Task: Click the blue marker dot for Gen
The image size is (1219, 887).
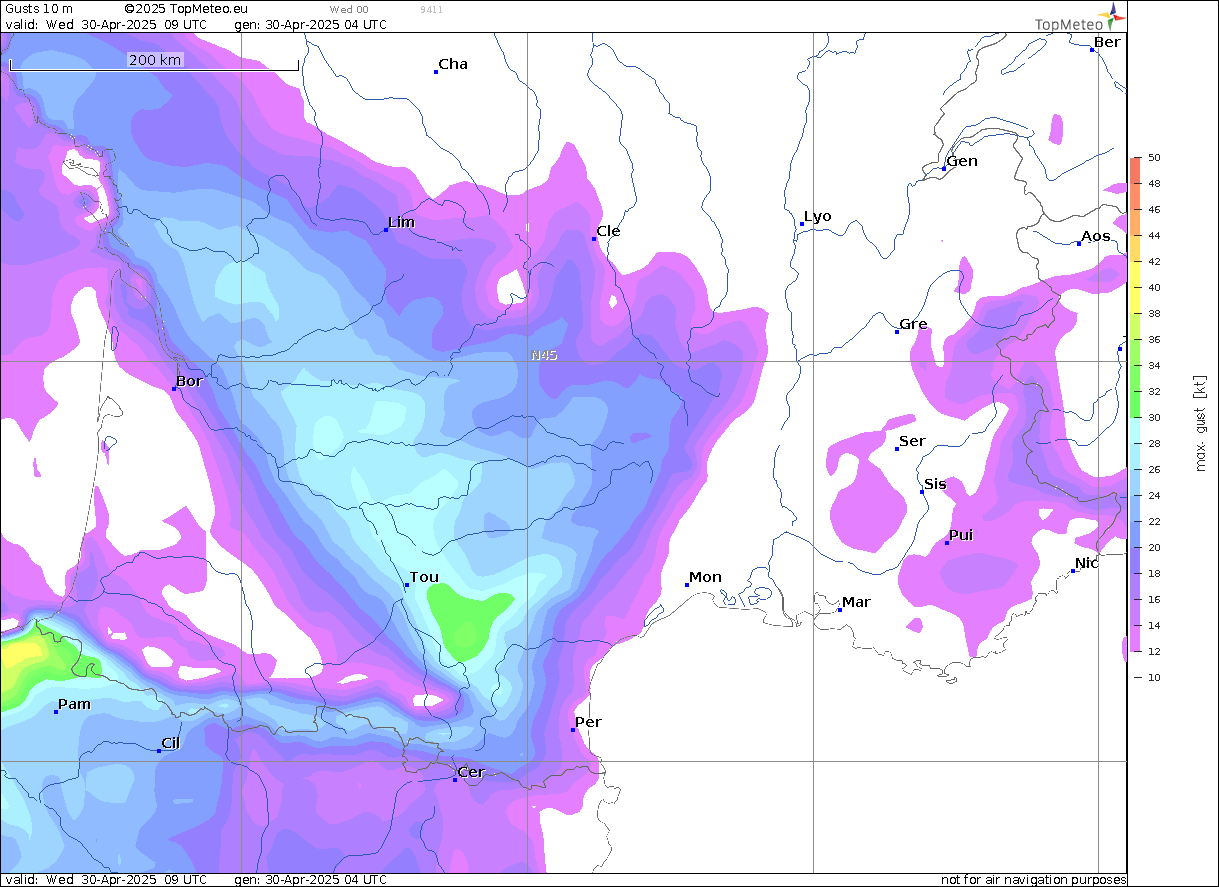Action: (x=944, y=169)
